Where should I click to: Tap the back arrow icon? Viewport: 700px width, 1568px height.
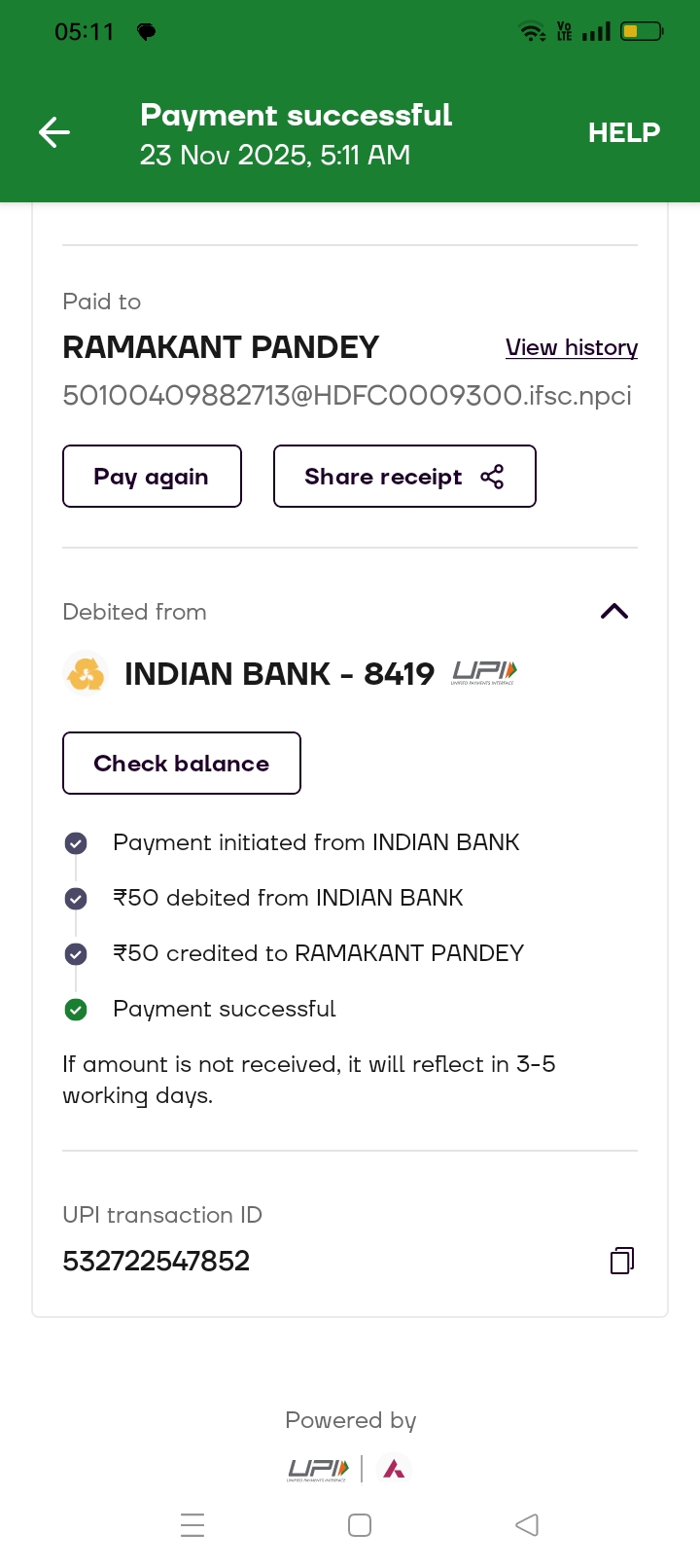click(x=54, y=132)
